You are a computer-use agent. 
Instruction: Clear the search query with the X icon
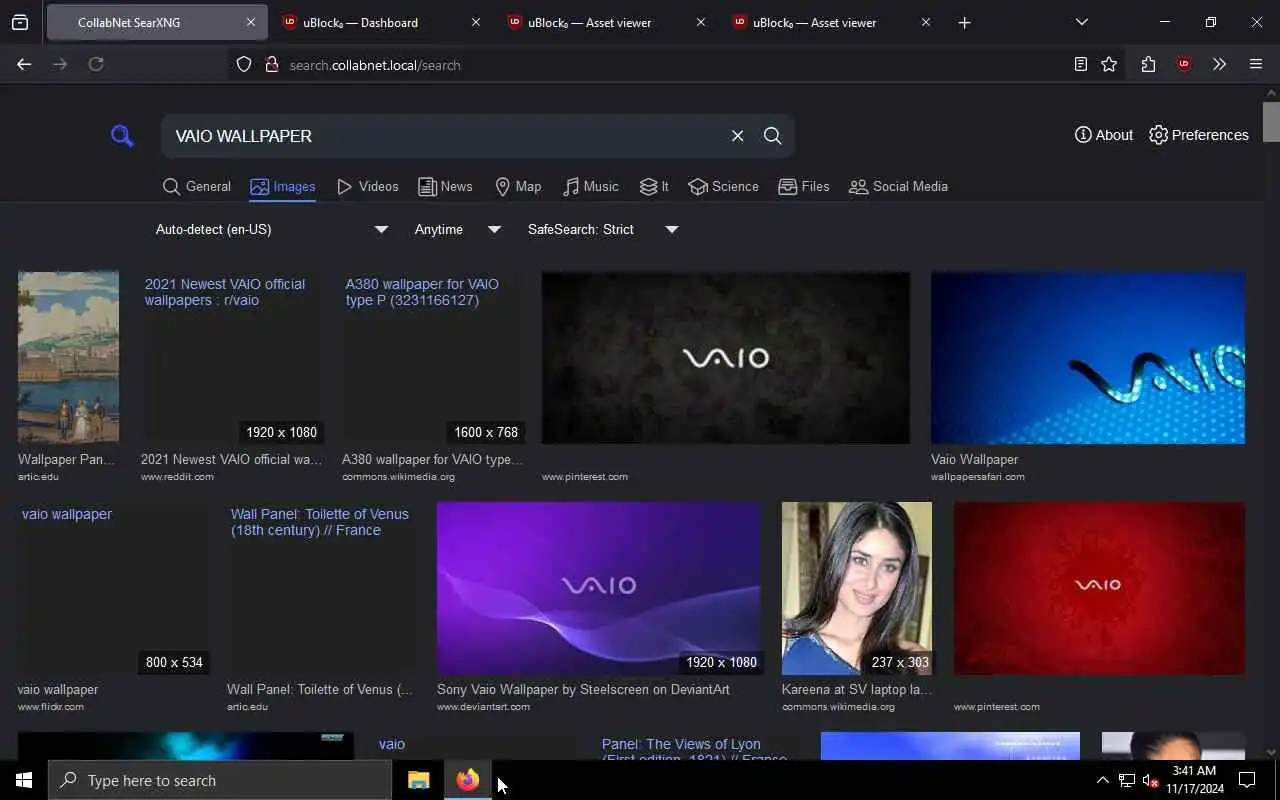point(737,135)
